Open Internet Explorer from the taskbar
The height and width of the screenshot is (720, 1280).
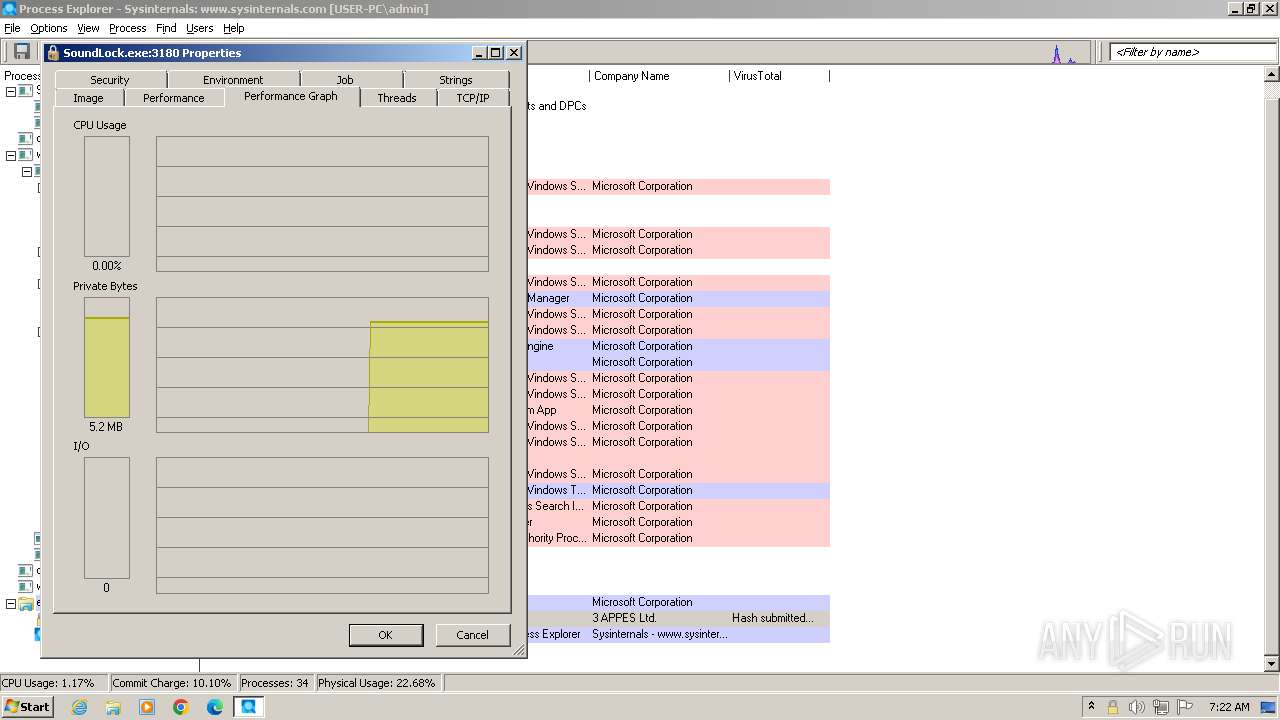[80, 707]
